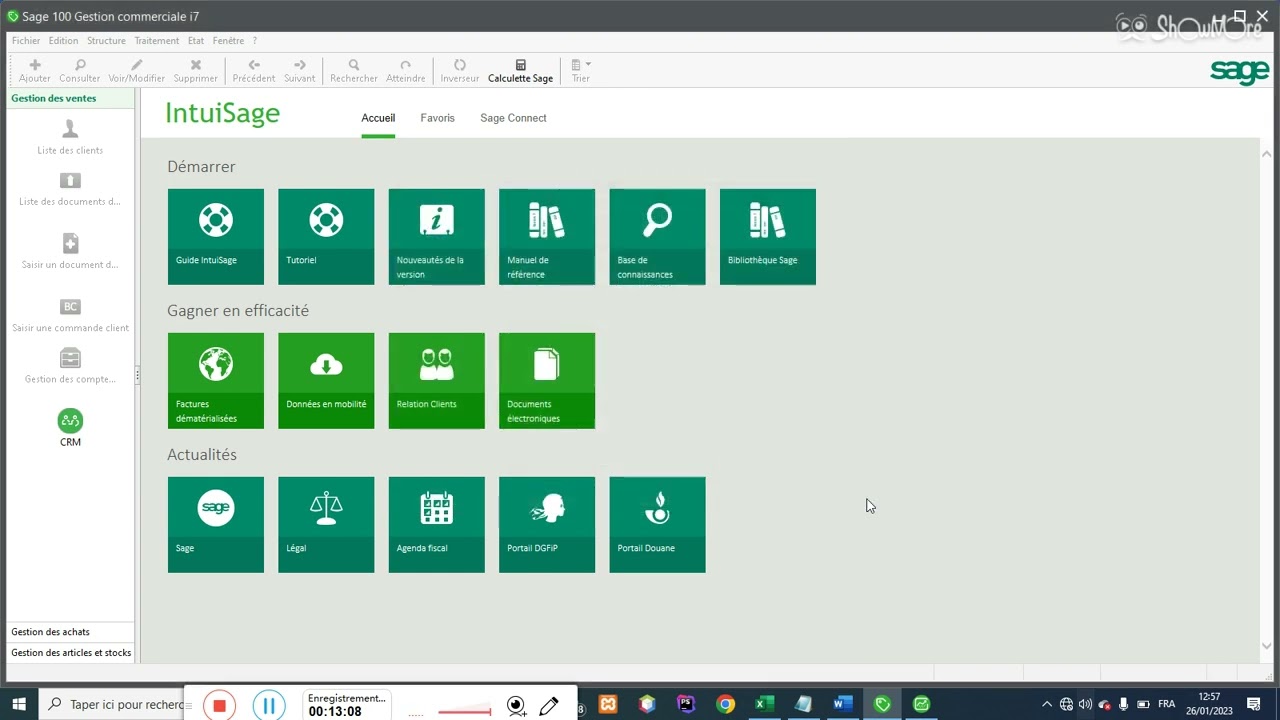The image size is (1280, 720).
Task: Open XAMPP from the taskbar
Action: (x=608, y=704)
